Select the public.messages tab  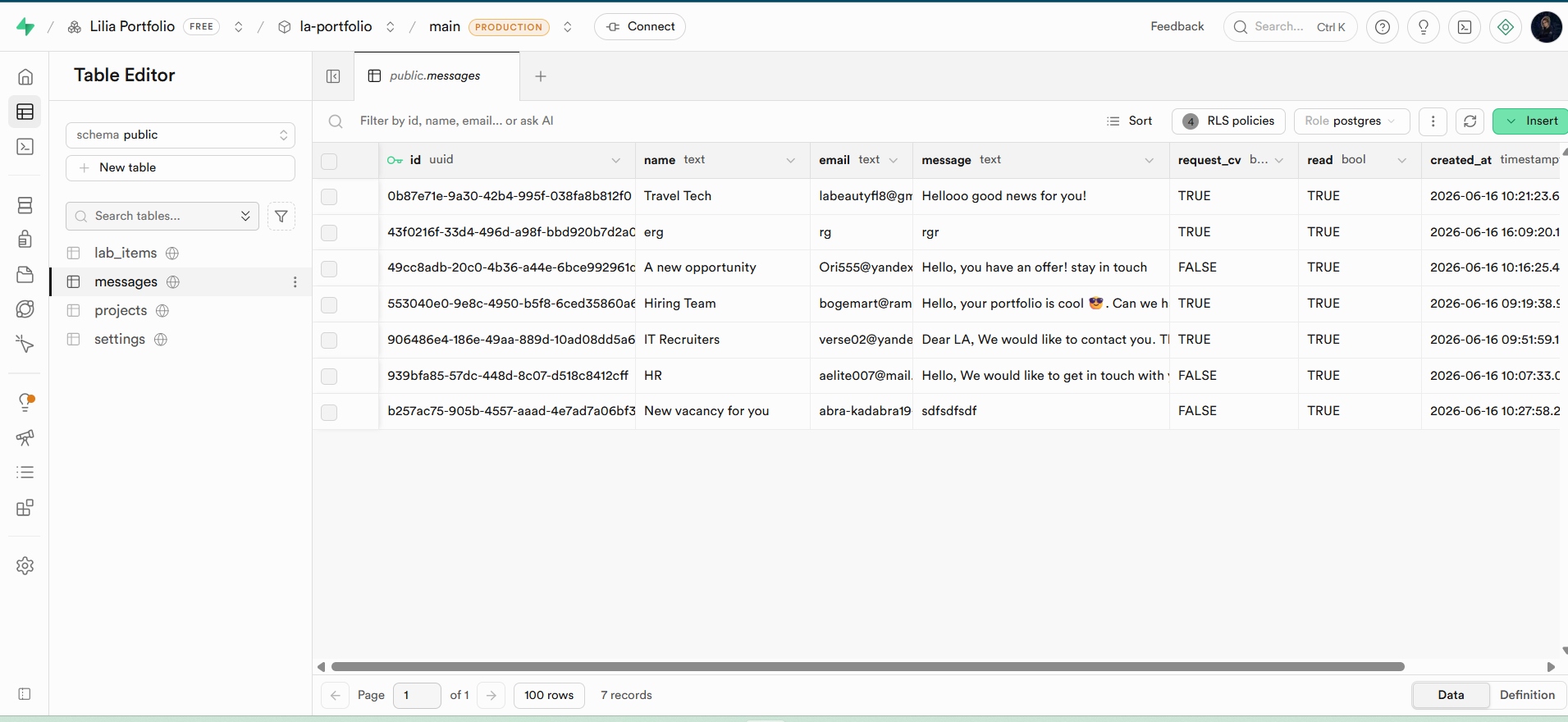click(437, 76)
